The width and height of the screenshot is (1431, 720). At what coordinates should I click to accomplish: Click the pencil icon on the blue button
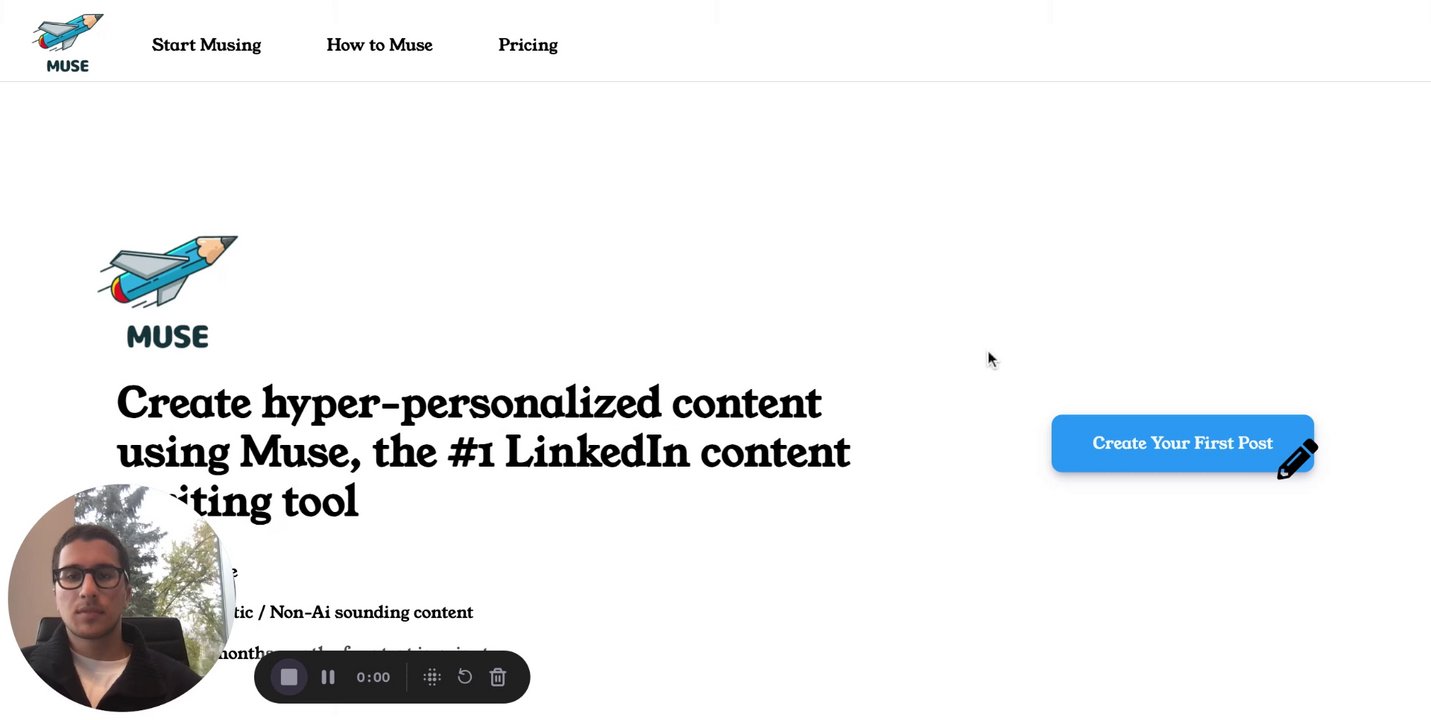[1297, 459]
